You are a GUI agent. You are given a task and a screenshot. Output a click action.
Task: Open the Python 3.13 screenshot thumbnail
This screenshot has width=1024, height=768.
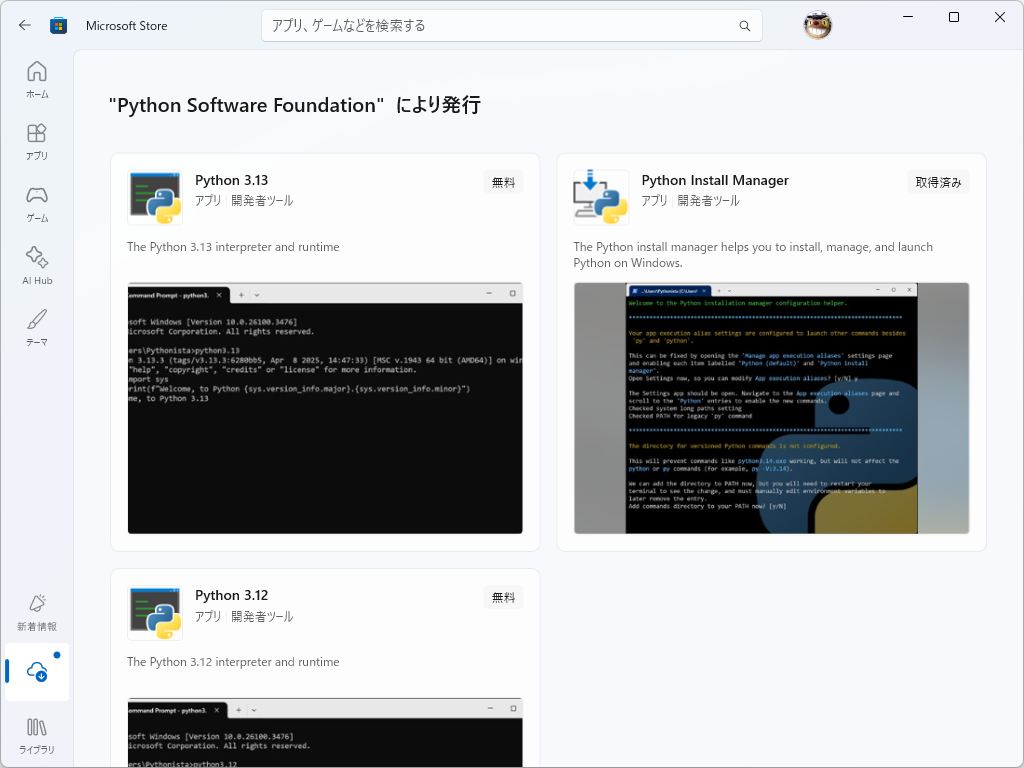click(x=325, y=408)
